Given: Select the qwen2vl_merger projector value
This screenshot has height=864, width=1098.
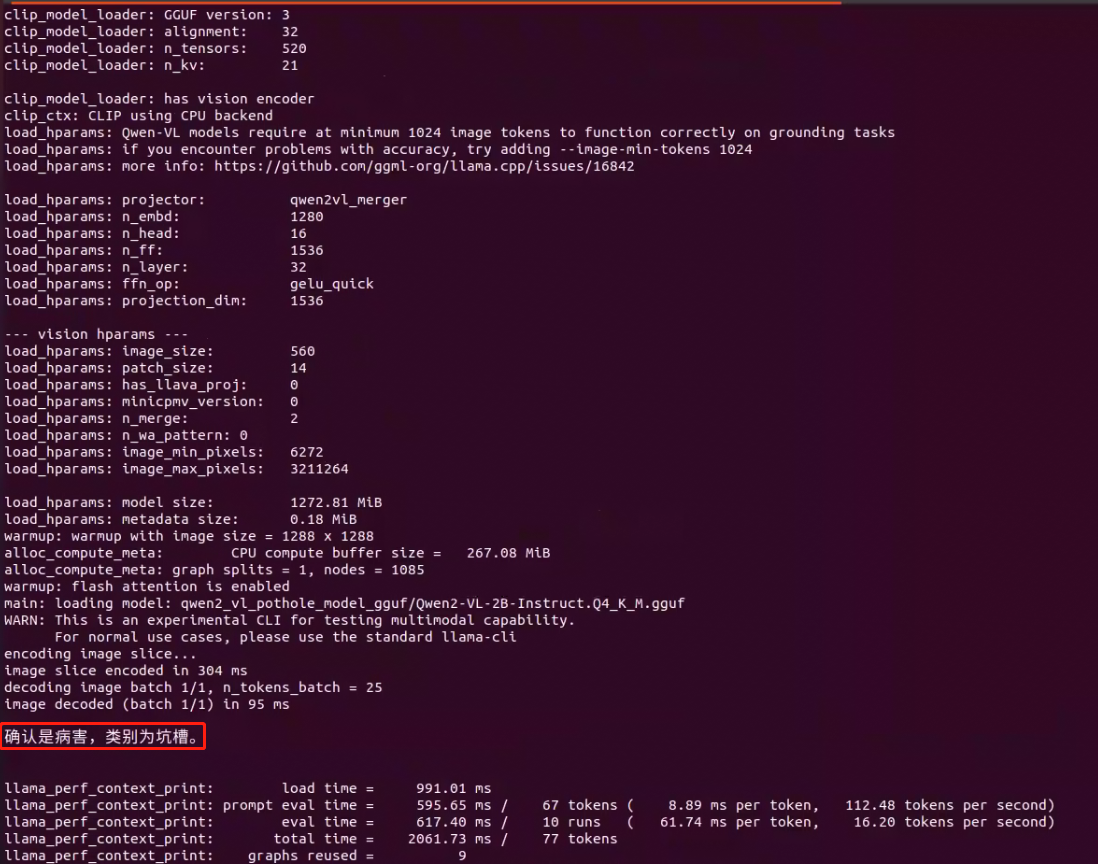Looking at the screenshot, I should [x=348, y=199].
